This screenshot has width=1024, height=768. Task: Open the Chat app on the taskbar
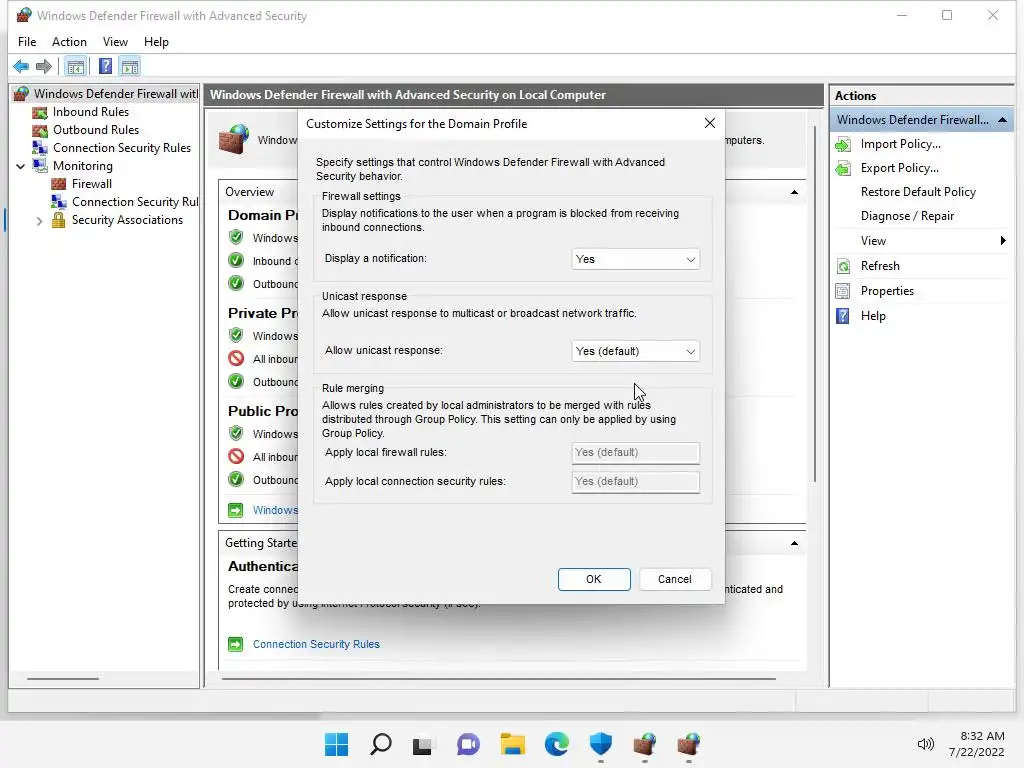[x=468, y=744]
